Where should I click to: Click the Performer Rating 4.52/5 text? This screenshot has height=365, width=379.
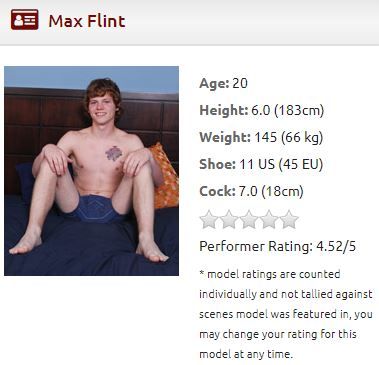tap(277, 247)
